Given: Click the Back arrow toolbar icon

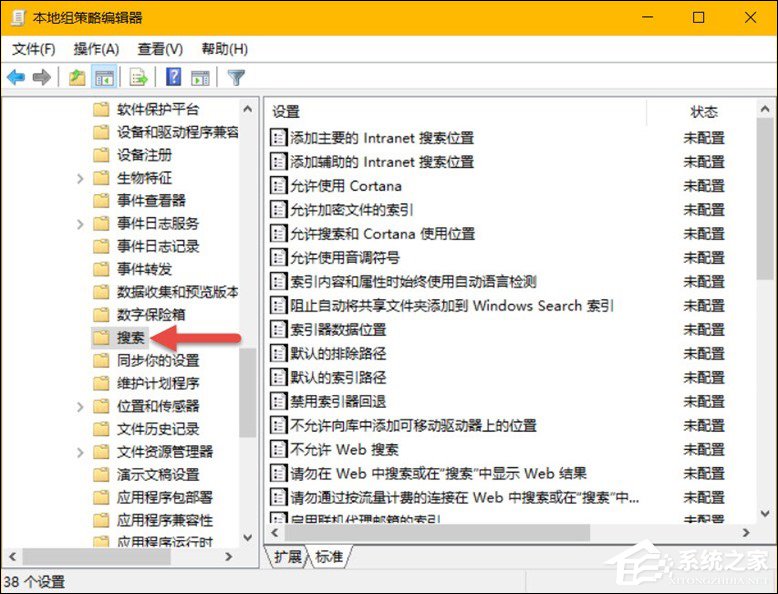Looking at the screenshot, I should click(16, 77).
